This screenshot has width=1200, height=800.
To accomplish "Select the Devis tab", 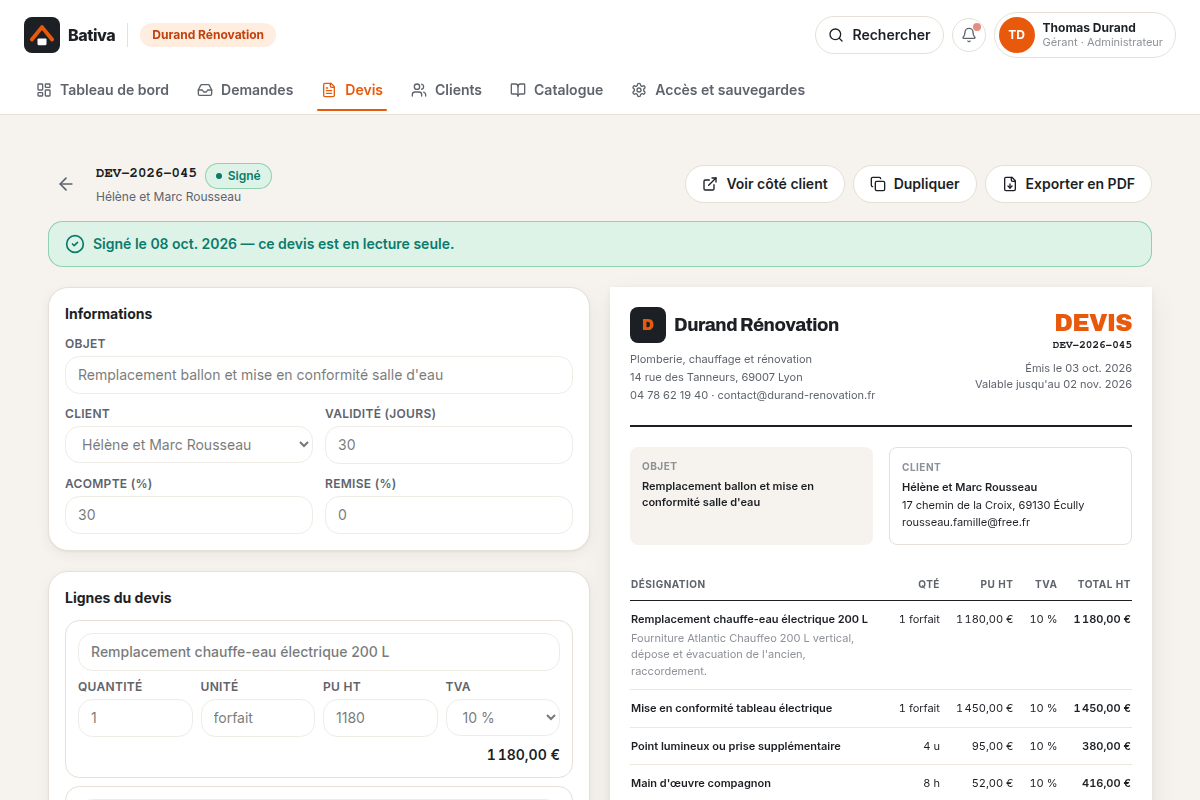I will 352,90.
